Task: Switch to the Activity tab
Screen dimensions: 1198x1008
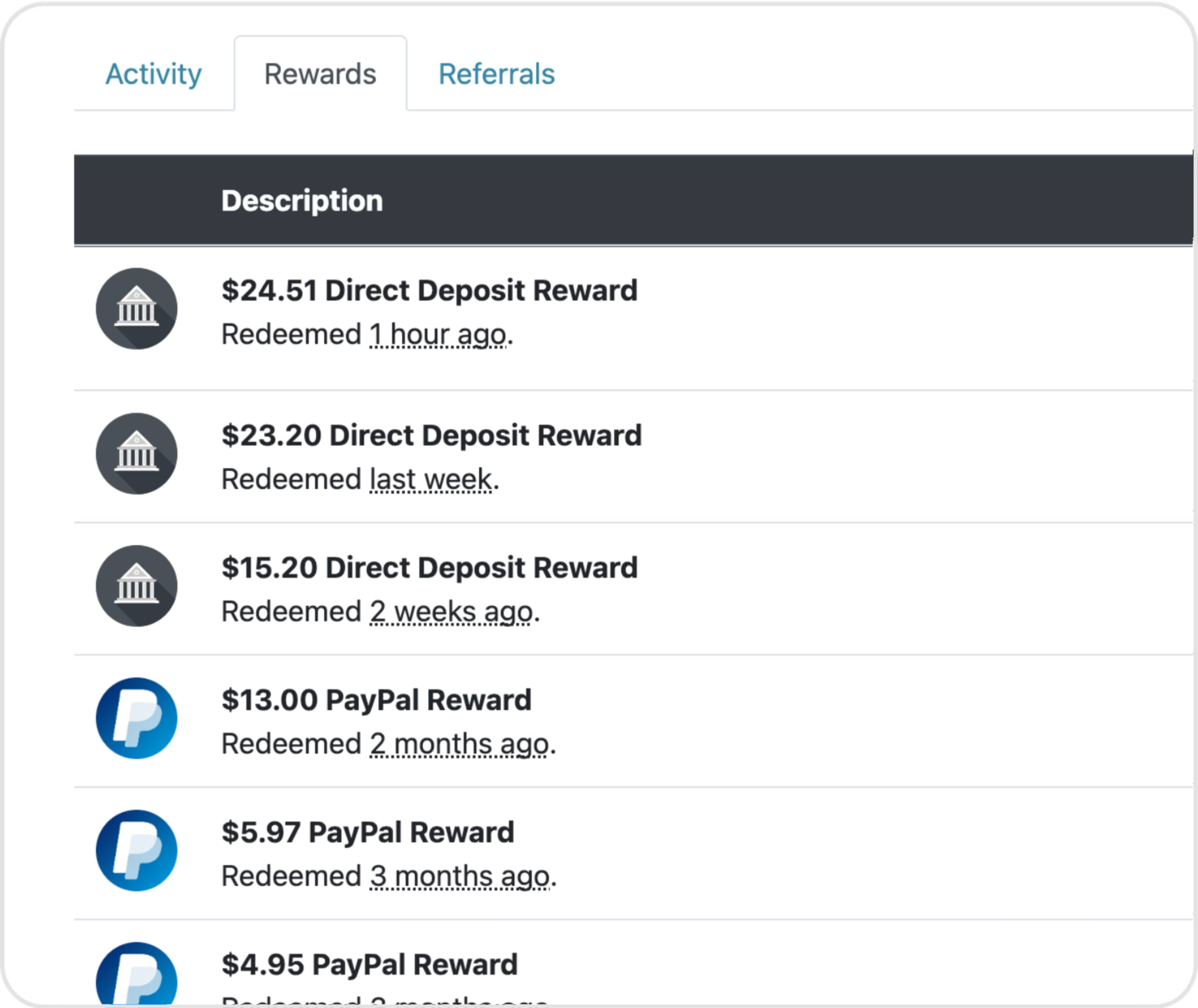Action: (x=153, y=74)
